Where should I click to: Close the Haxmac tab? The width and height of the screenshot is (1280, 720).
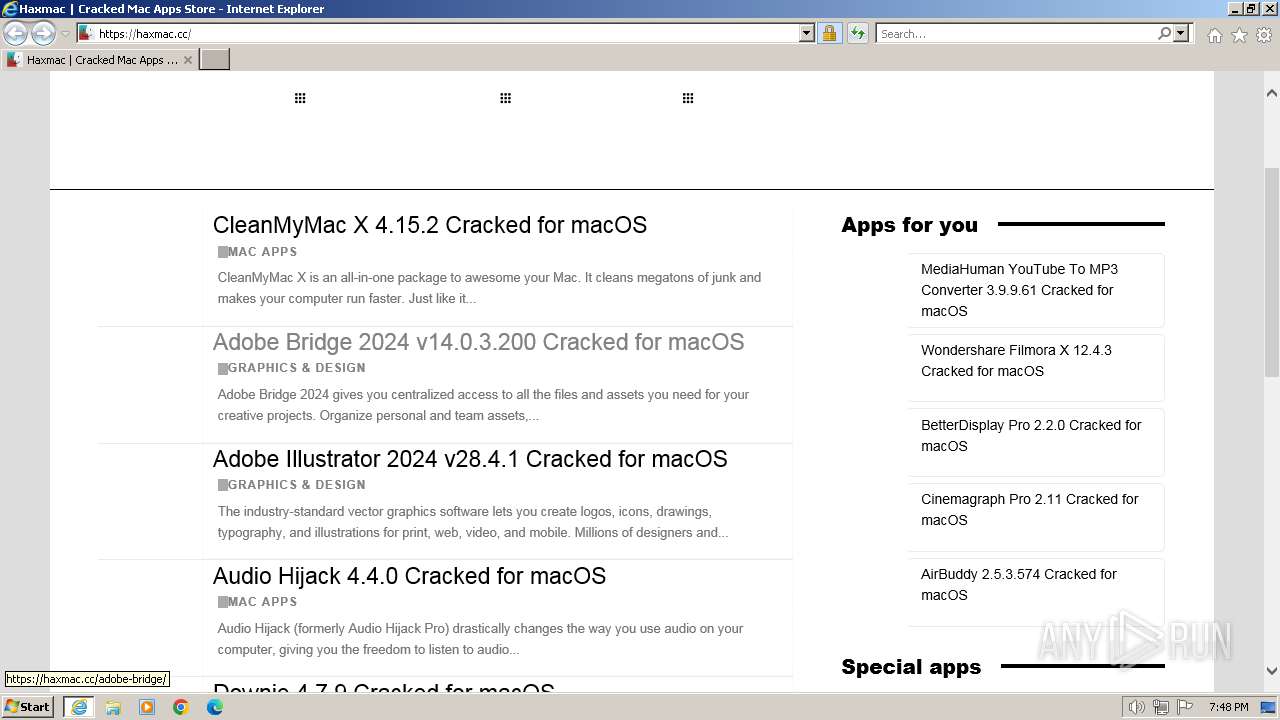pyautogui.click(x=187, y=60)
